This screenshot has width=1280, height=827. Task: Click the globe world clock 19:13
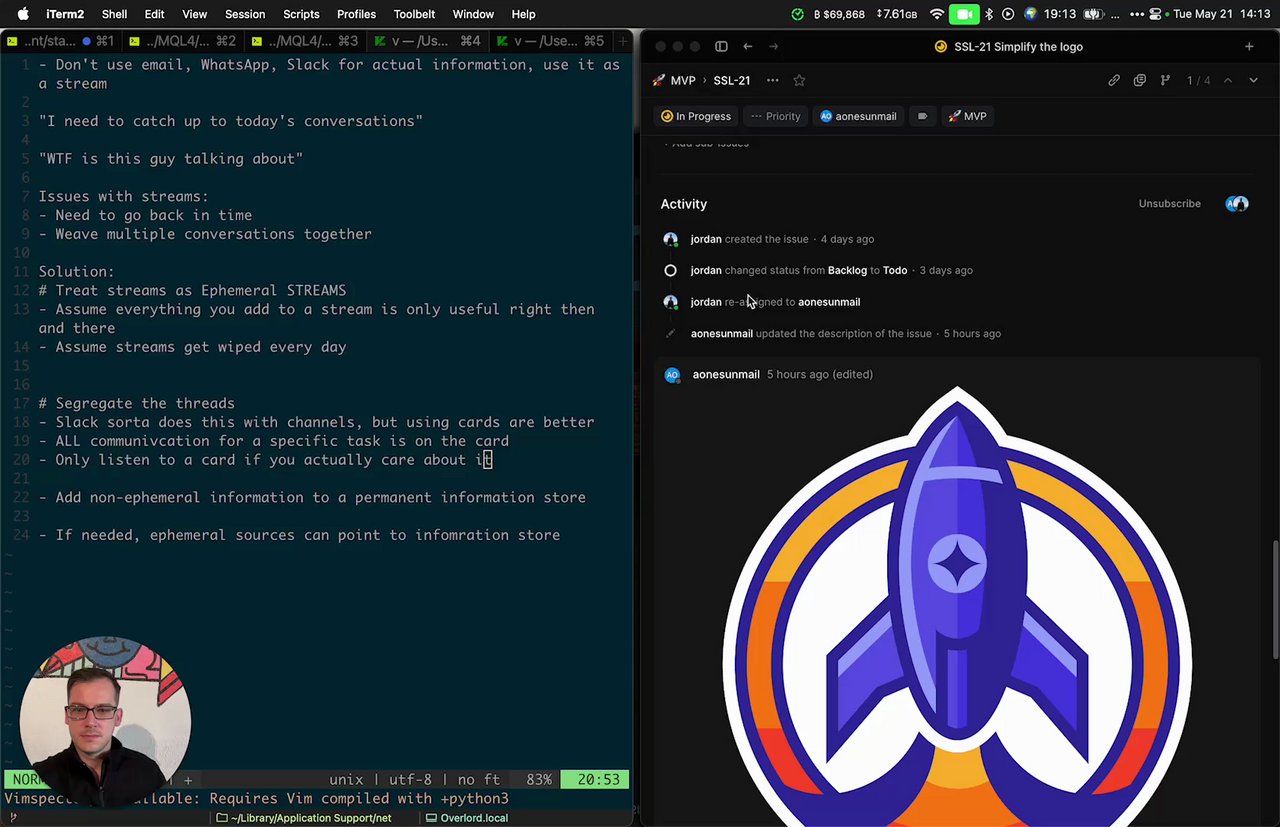pyautogui.click(x=1049, y=14)
